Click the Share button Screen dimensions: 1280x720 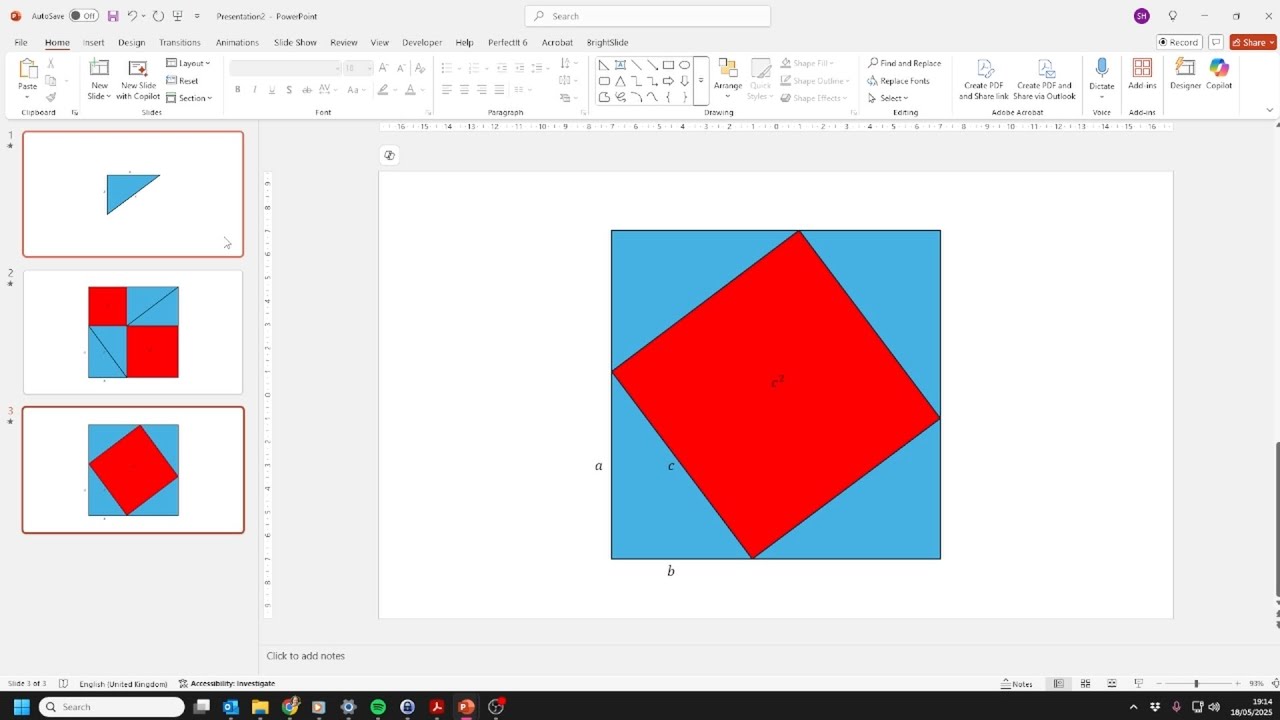(x=1253, y=42)
